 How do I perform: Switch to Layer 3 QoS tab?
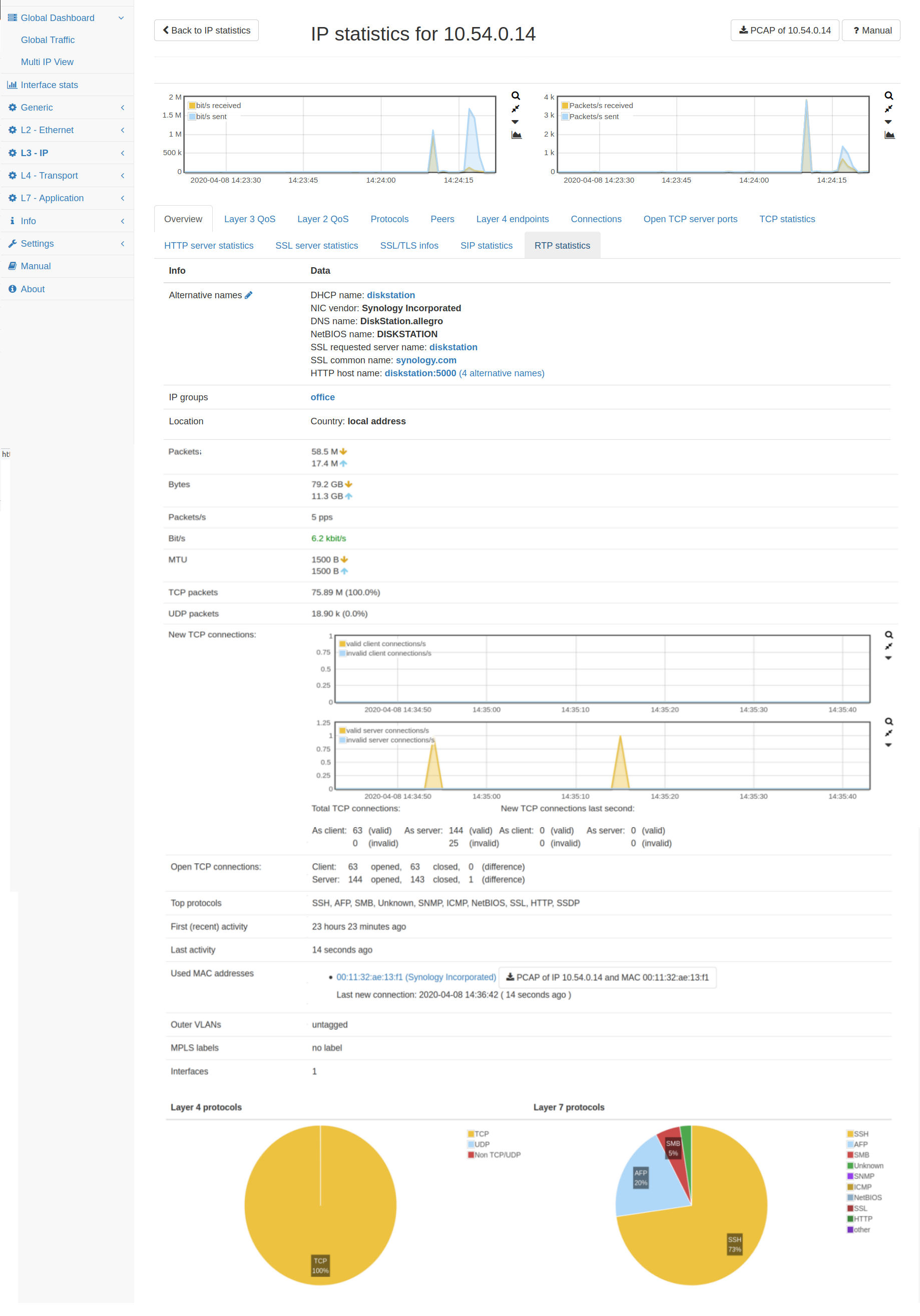click(249, 219)
